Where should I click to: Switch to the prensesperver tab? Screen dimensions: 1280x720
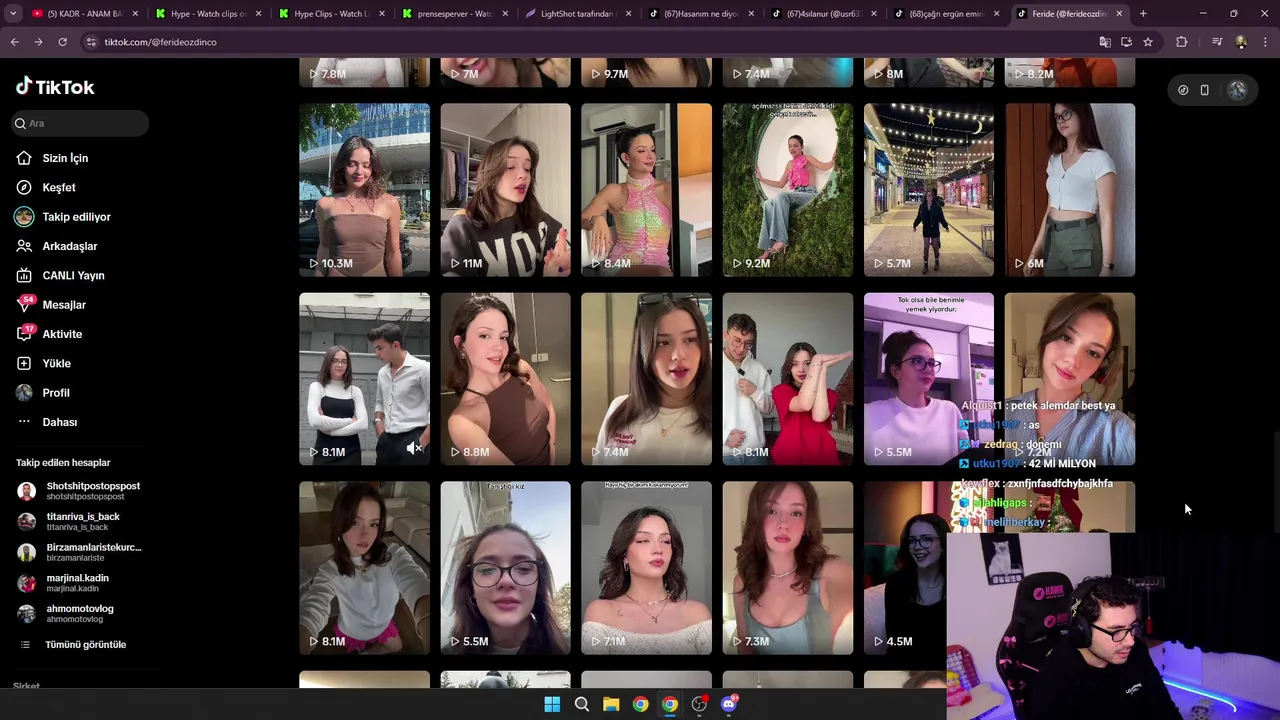tap(452, 14)
